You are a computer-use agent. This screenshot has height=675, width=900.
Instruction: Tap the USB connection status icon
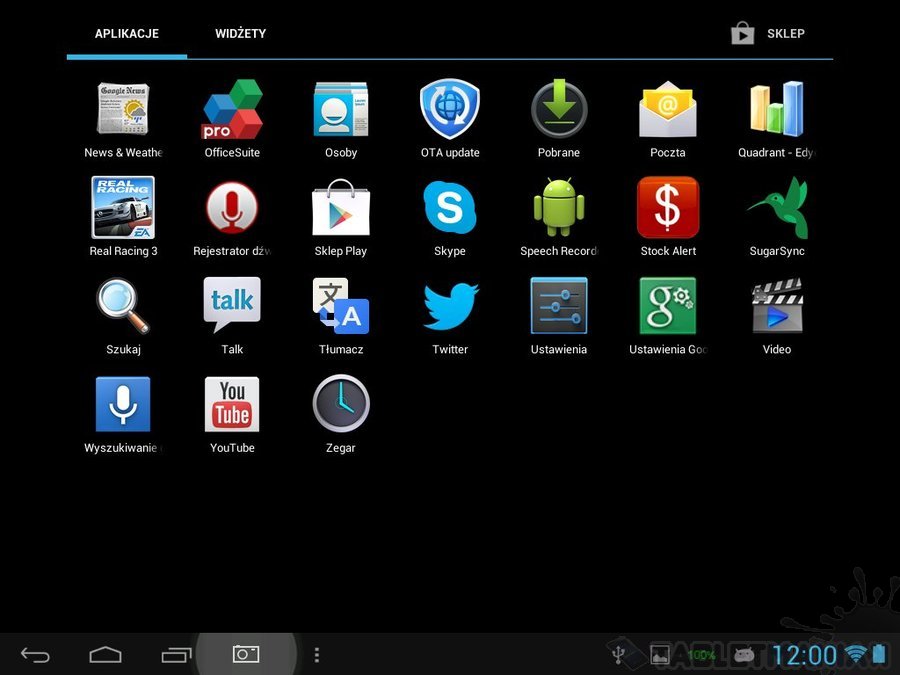pos(618,655)
